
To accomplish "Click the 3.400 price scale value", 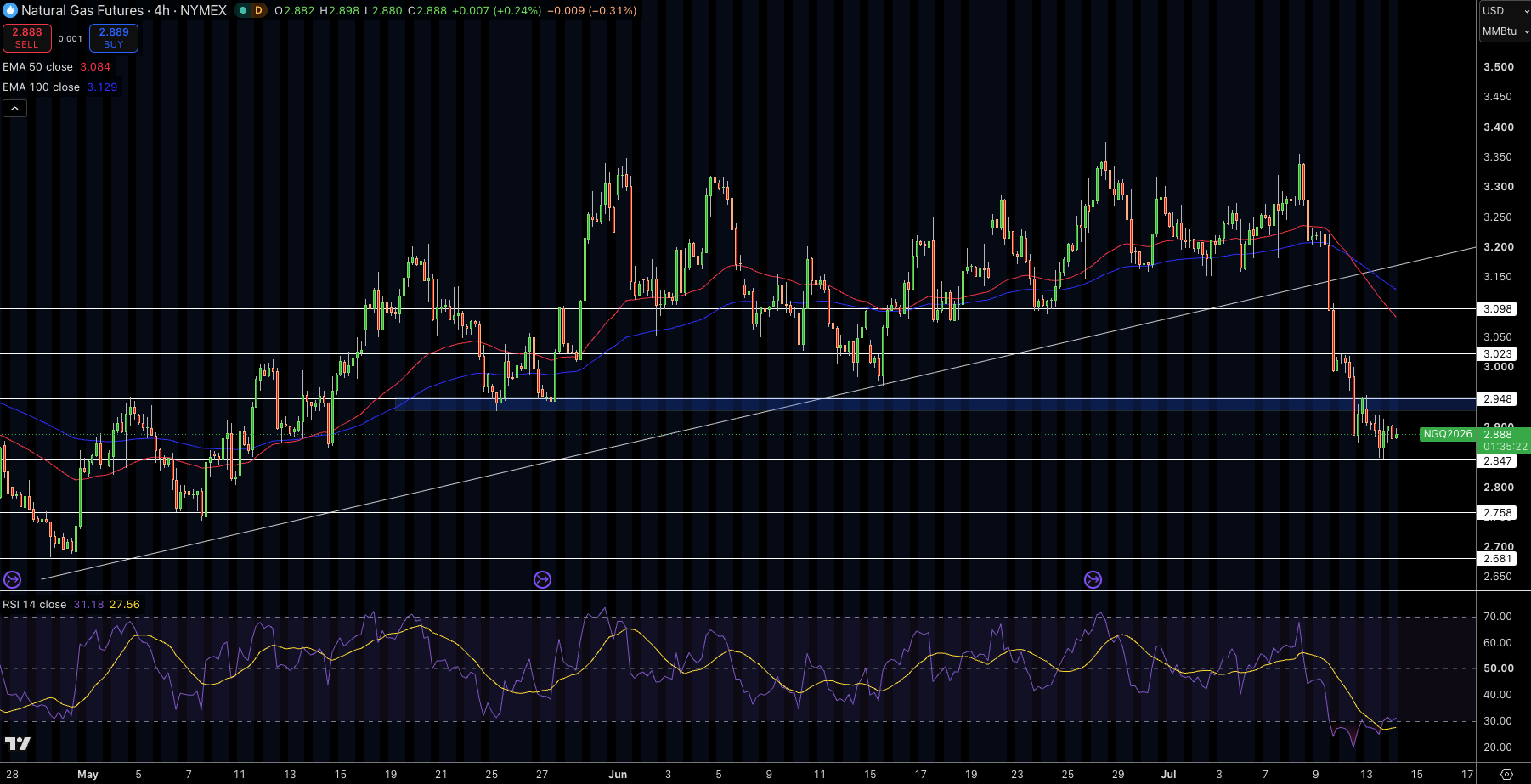I will 1498,127.
